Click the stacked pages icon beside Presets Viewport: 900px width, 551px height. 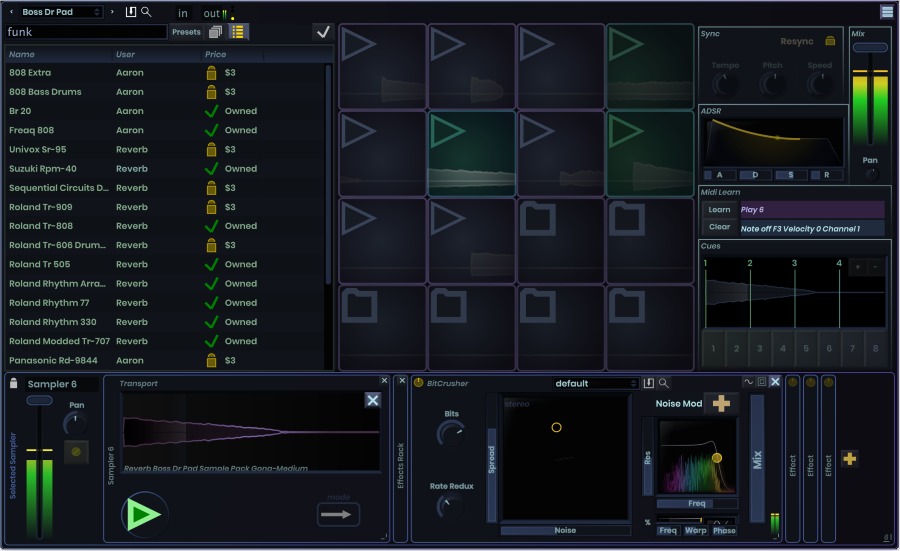pos(216,32)
